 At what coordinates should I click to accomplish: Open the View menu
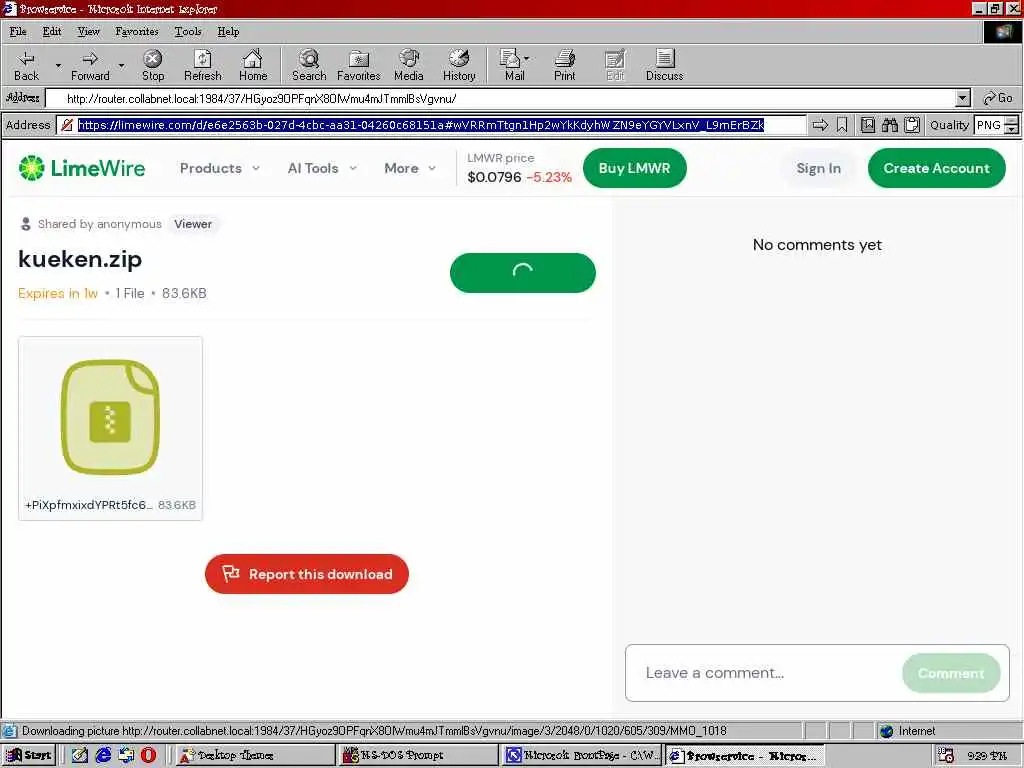(88, 31)
